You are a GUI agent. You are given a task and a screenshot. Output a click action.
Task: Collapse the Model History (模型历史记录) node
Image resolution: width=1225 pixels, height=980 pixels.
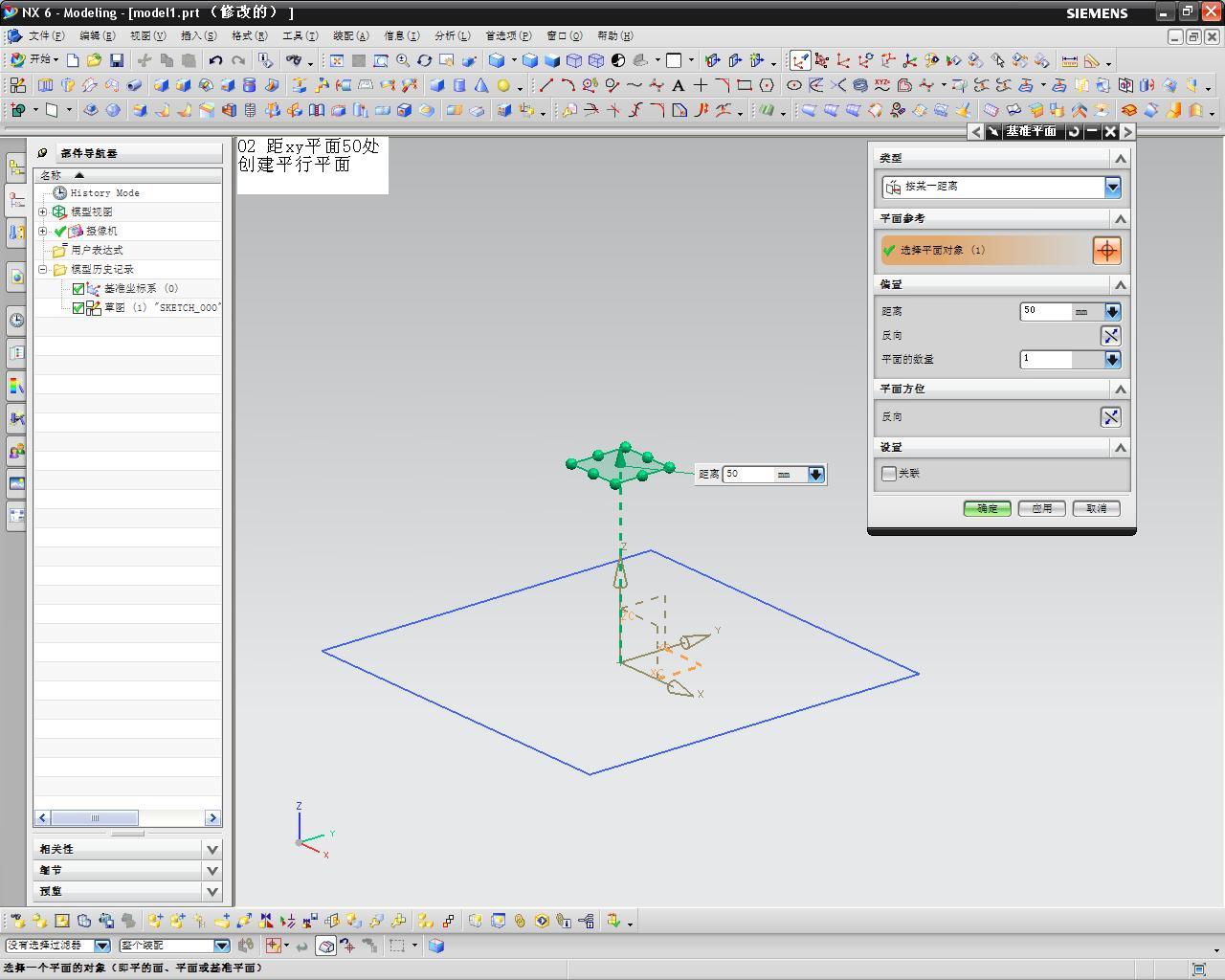[x=42, y=269]
